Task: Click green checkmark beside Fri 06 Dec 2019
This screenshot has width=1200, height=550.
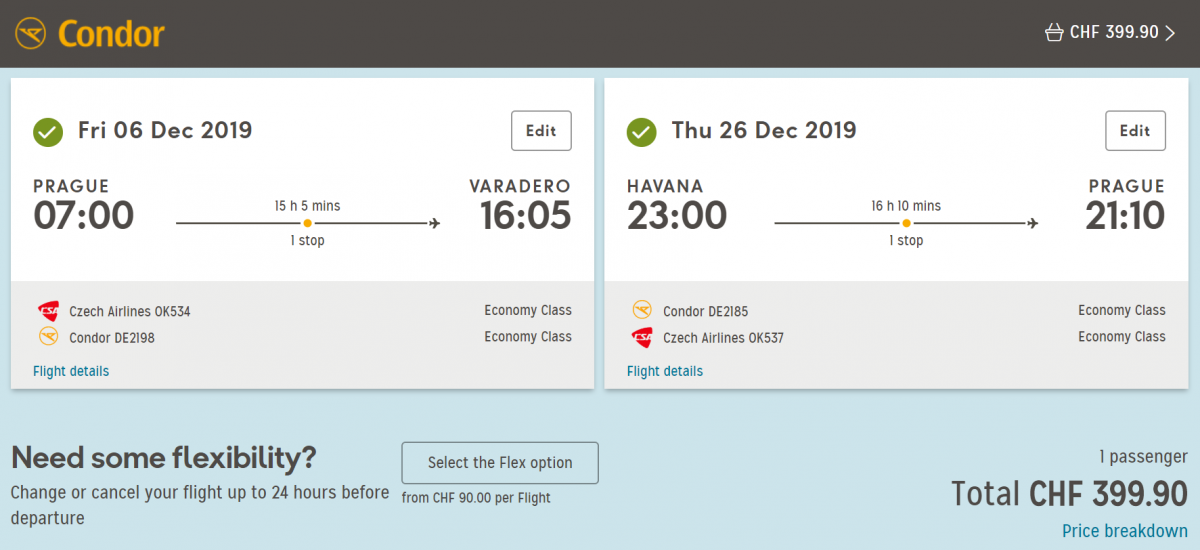Action: point(47,131)
